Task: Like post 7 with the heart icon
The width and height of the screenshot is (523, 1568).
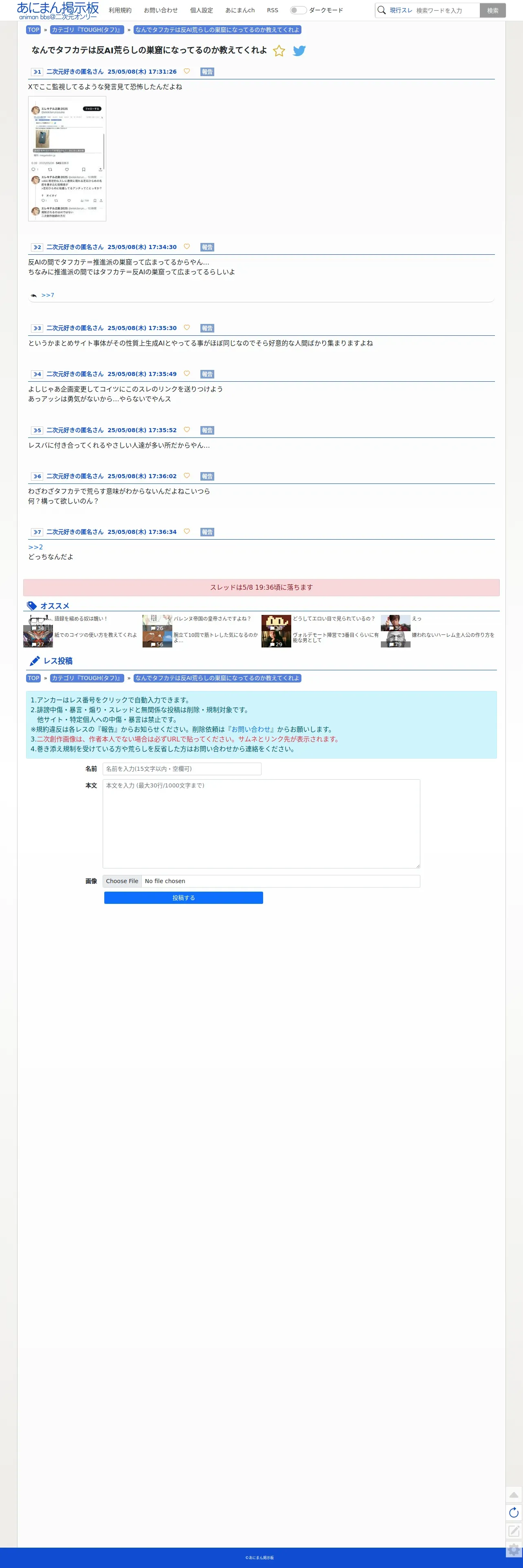Action: tap(187, 531)
